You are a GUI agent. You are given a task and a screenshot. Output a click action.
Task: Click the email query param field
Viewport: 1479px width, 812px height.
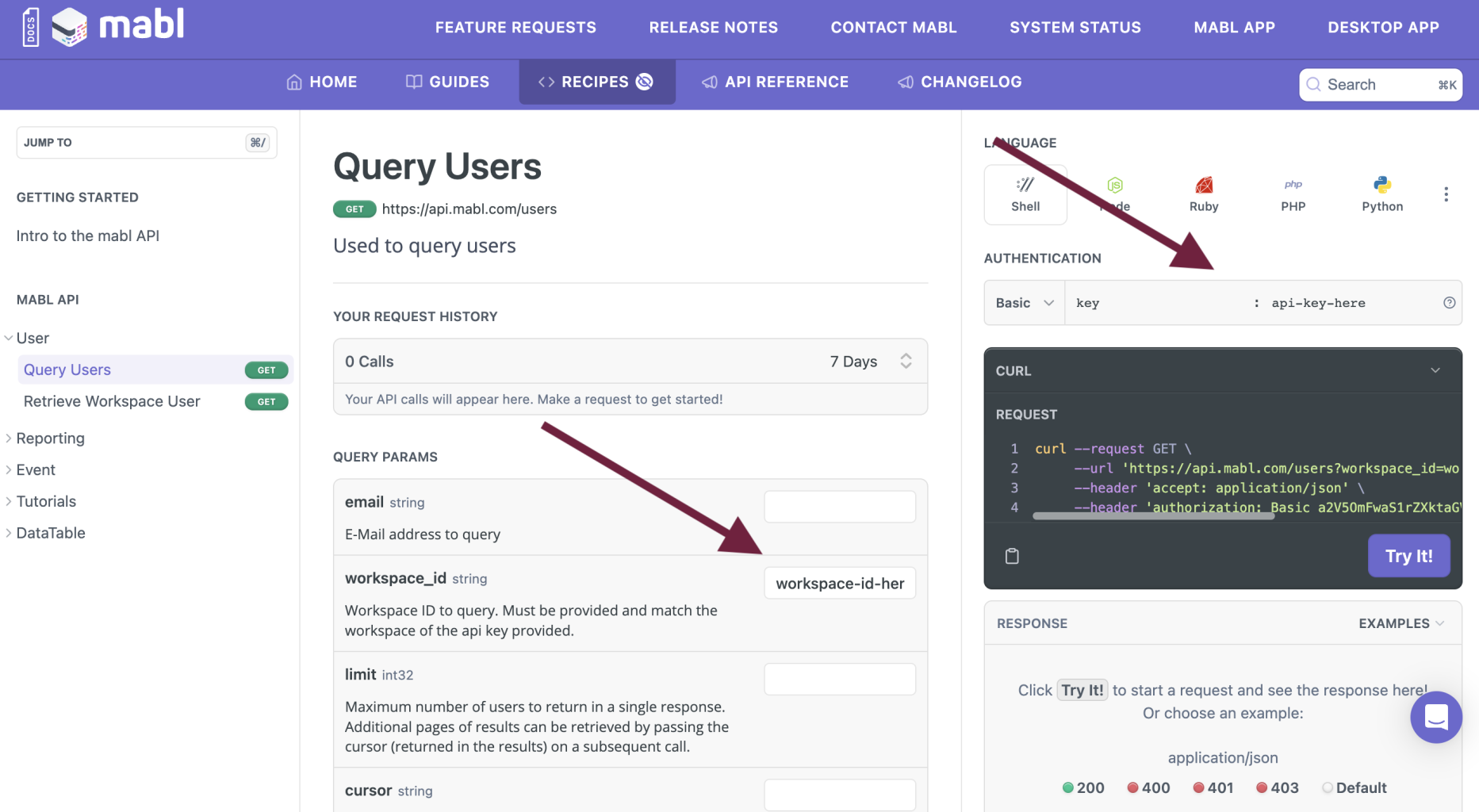tap(840, 507)
